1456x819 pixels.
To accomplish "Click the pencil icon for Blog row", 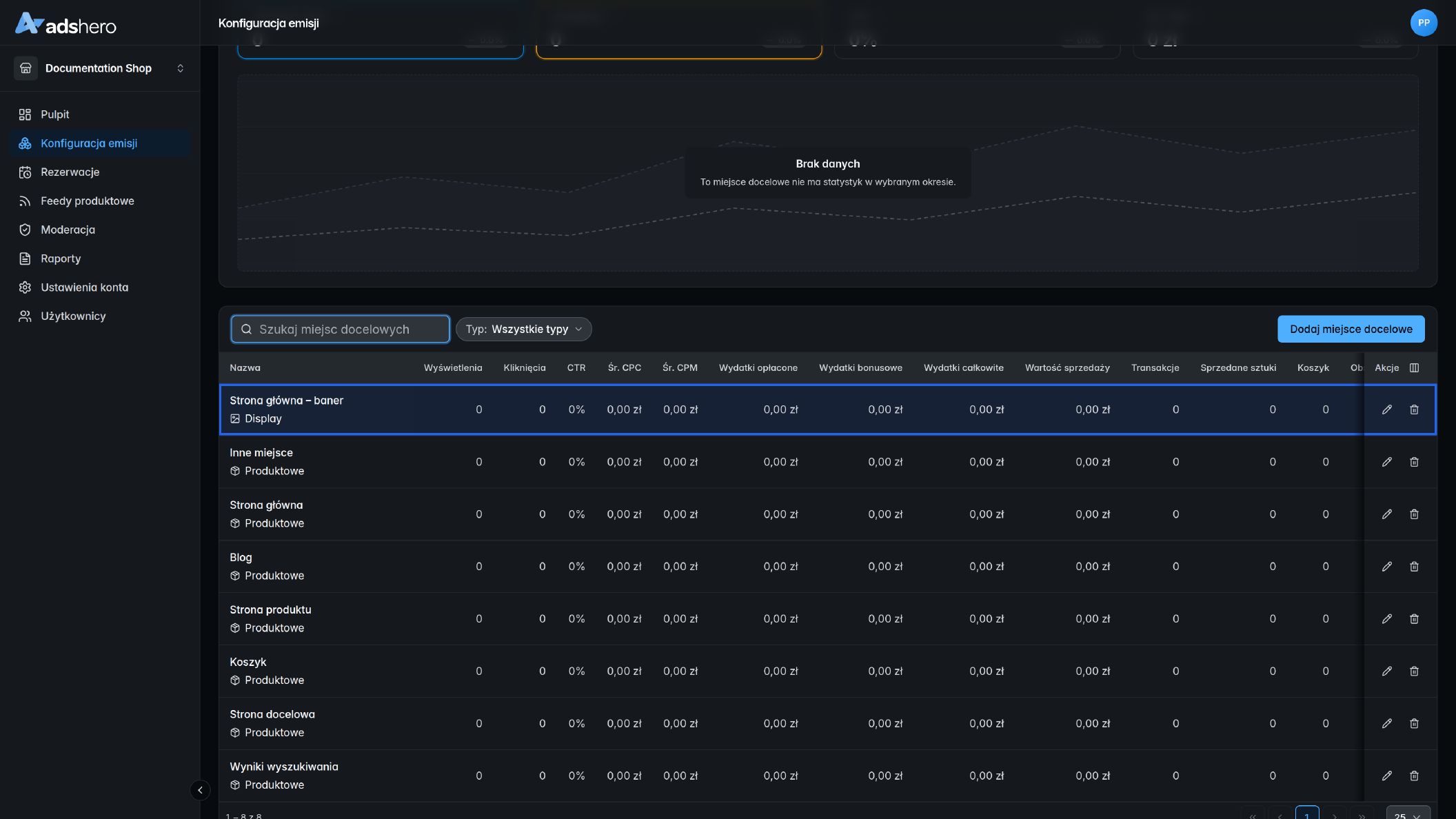I will pyautogui.click(x=1386, y=567).
